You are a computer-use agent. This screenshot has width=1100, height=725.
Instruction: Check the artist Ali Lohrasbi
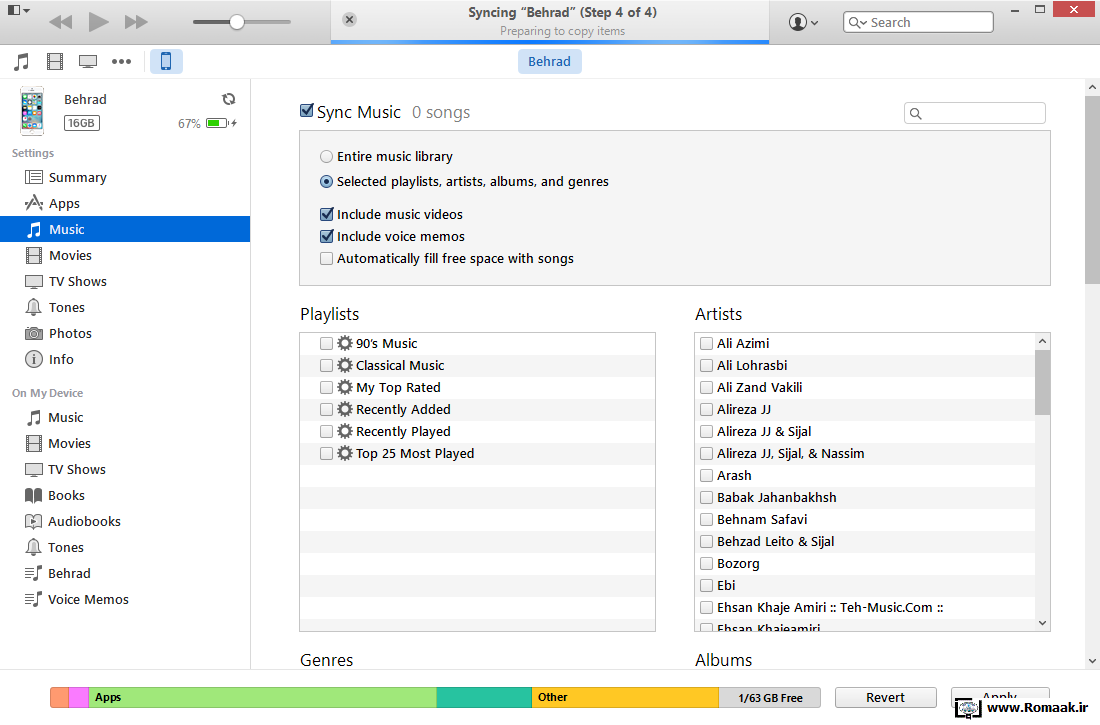click(x=706, y=366)
